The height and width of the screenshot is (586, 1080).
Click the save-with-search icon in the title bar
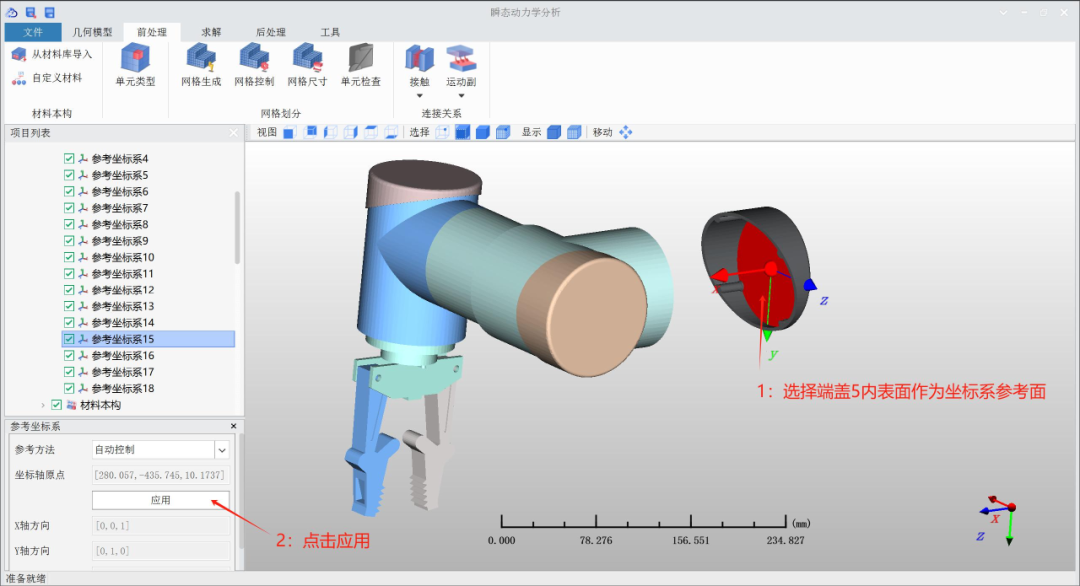coord(31,12)
